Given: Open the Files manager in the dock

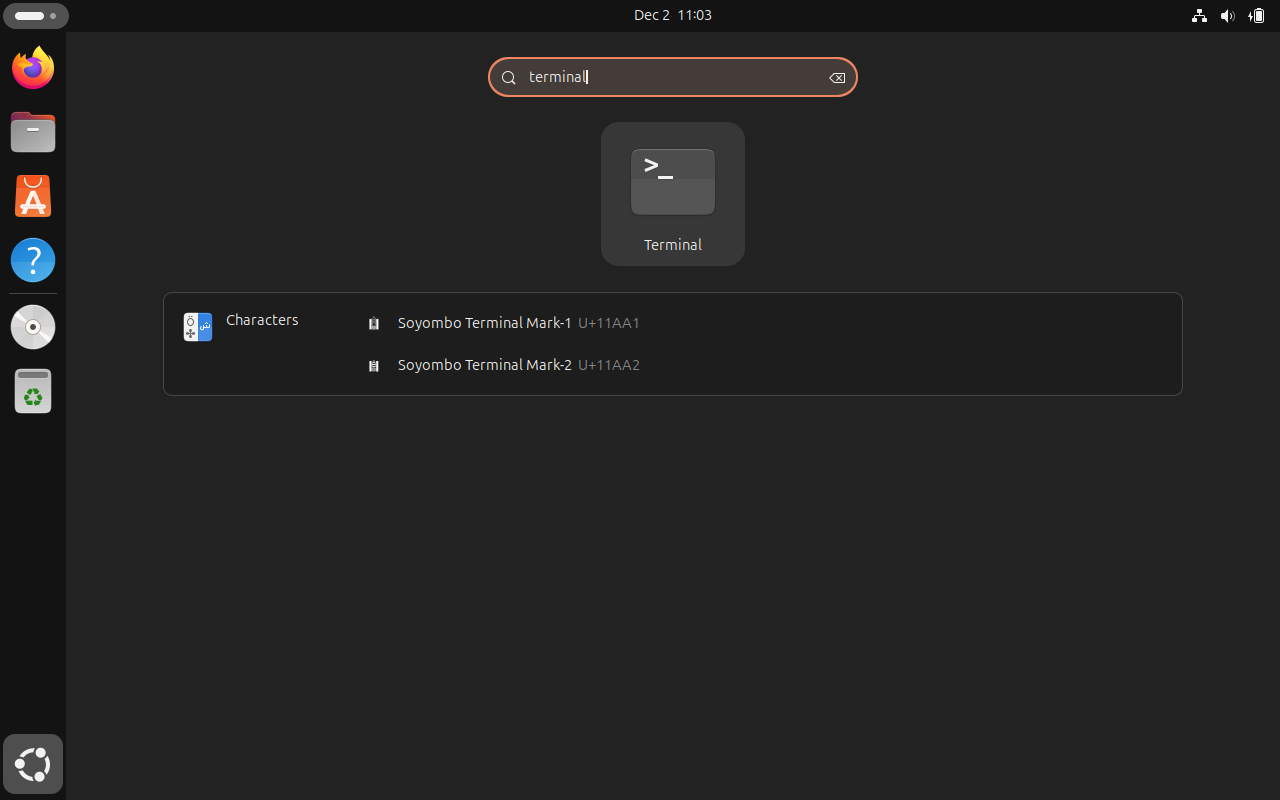Looking at the screenshot, I should 33,132.
